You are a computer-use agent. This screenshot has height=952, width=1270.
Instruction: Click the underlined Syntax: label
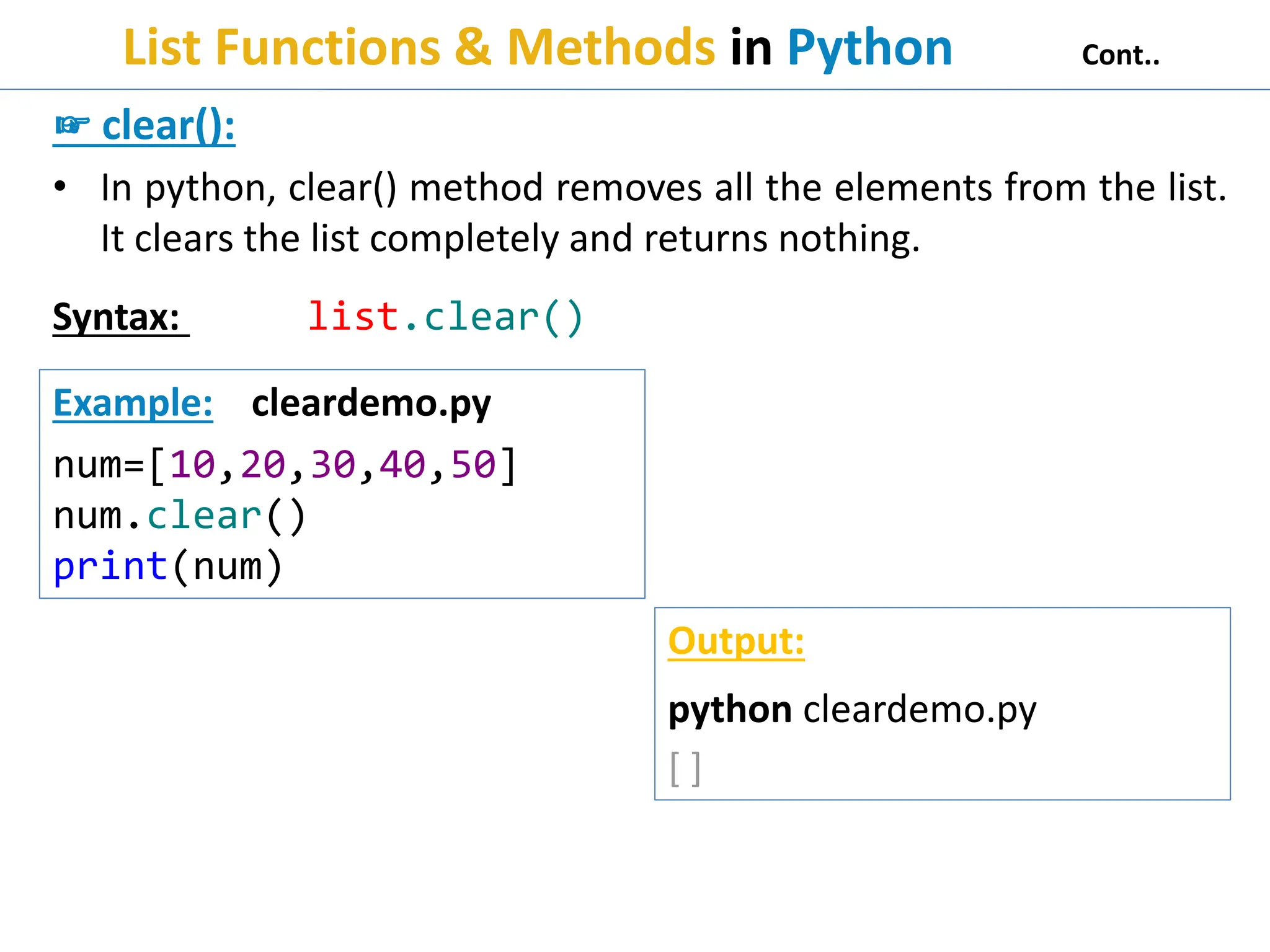coord(117,317)
